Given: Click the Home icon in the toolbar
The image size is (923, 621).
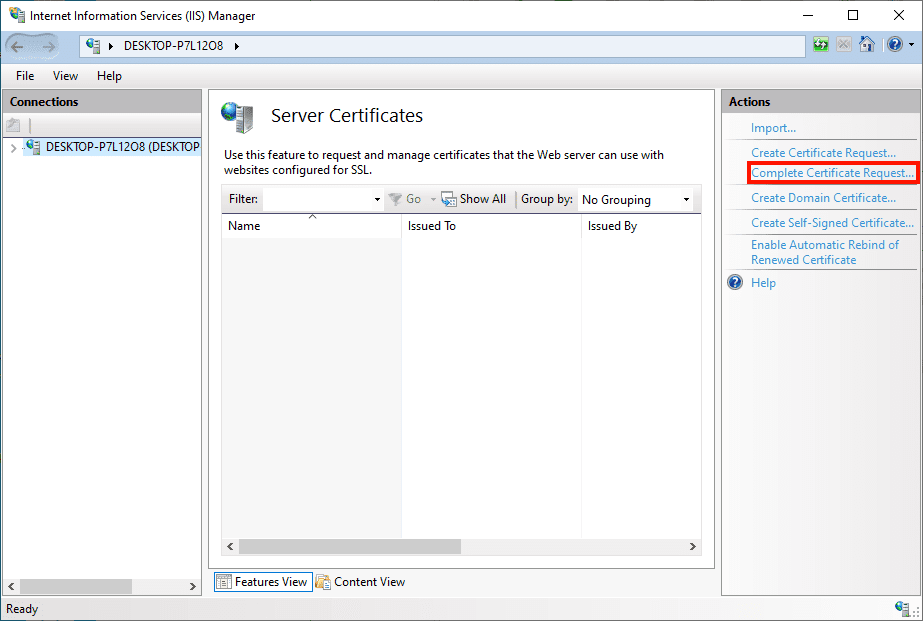Looking at the screenshot, I should point(866,44).
